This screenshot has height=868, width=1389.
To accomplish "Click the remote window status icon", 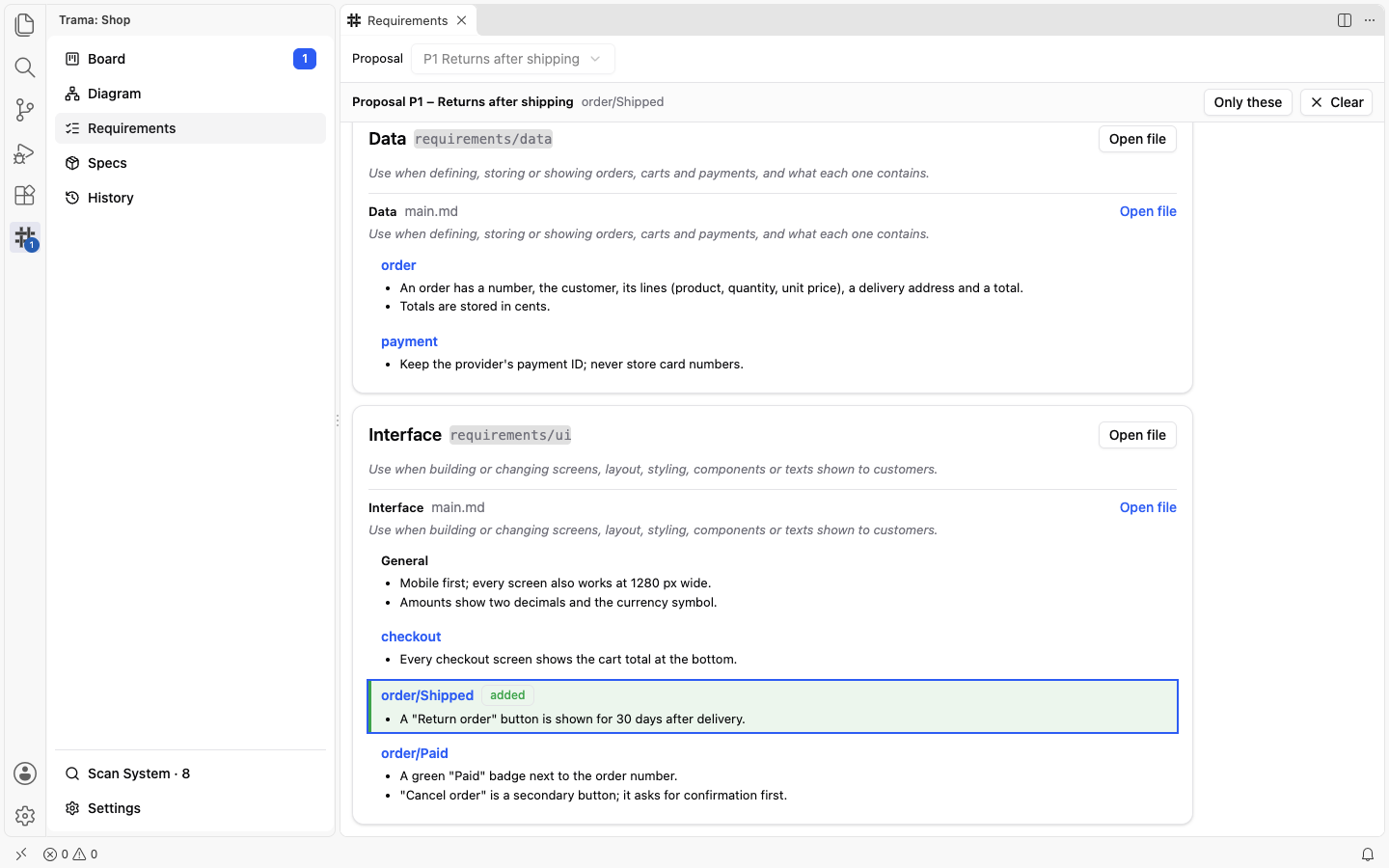I will click(21, 854).
